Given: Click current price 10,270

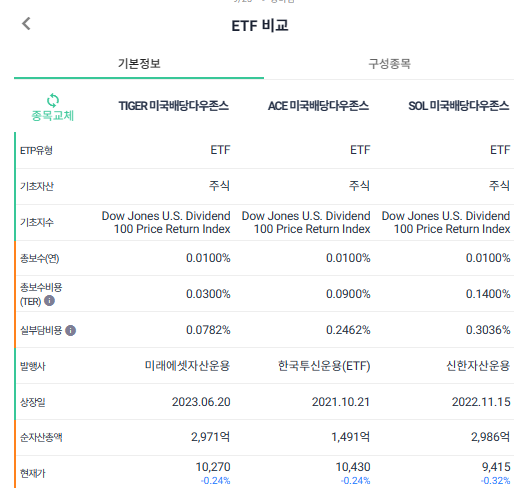Looking at the screenshot, I should click(213, 467).
